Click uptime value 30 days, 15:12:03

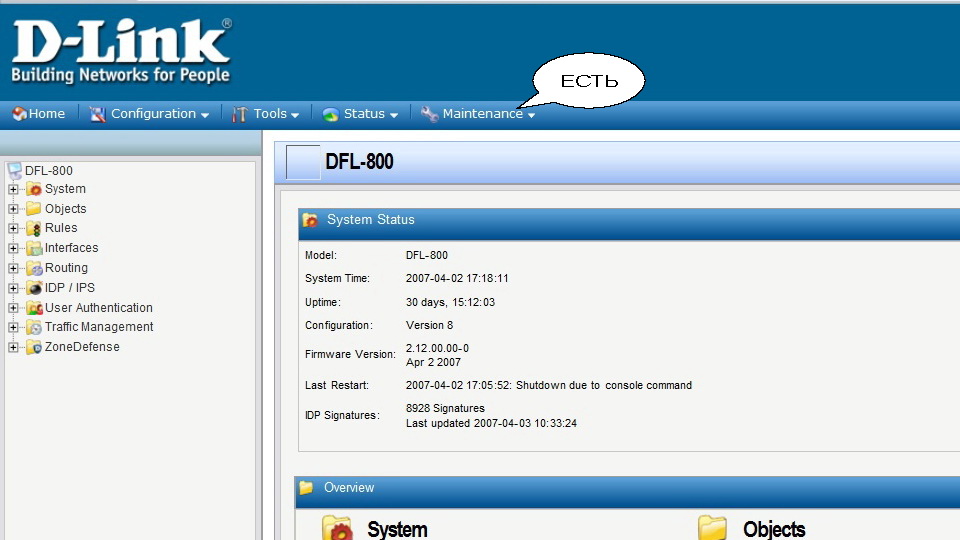click(450, 302)
